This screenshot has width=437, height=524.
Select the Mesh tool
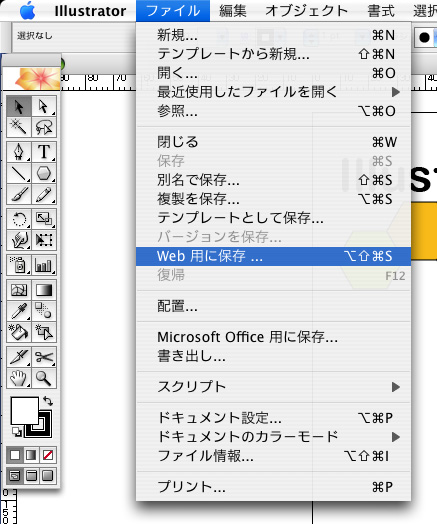point(19,290)
